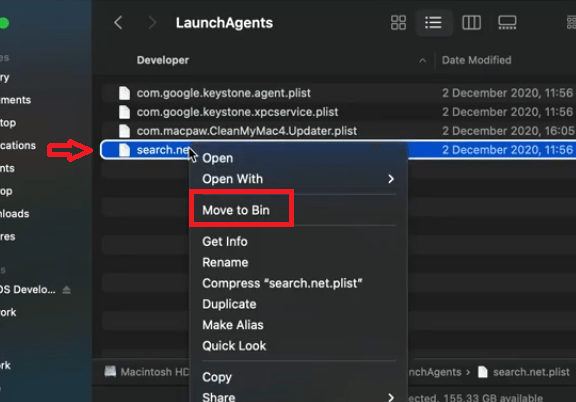Eject the disk in the sidebar
576x402 pixels.
pyautogui.click(x=66, y=290)
